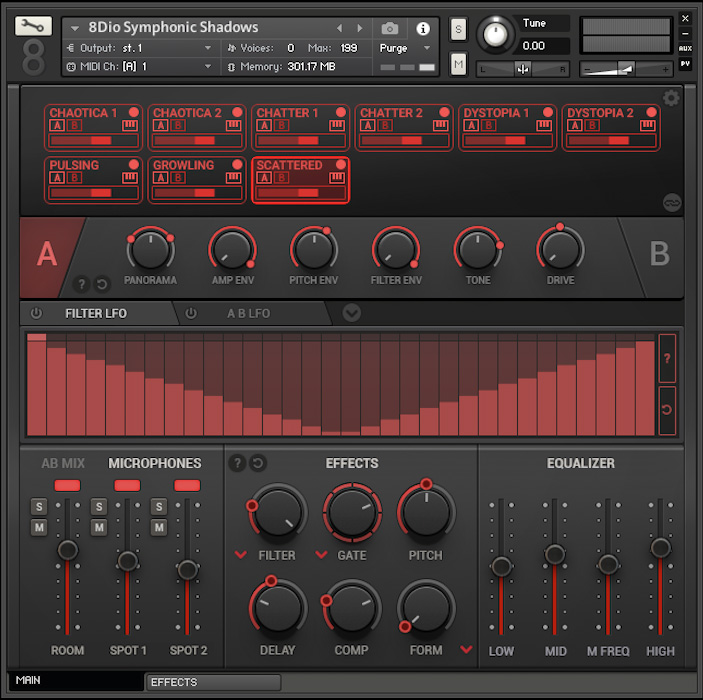Open the instrument name dropdown arrow

point(75,28)
